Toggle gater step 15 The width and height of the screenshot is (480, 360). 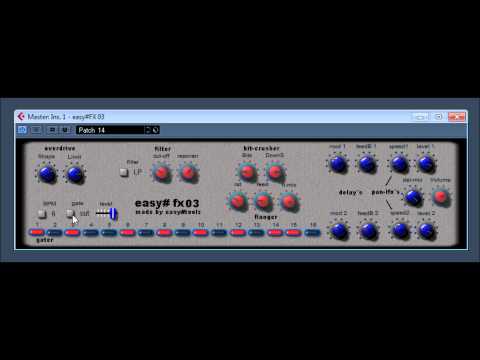[x=293, y=232]
